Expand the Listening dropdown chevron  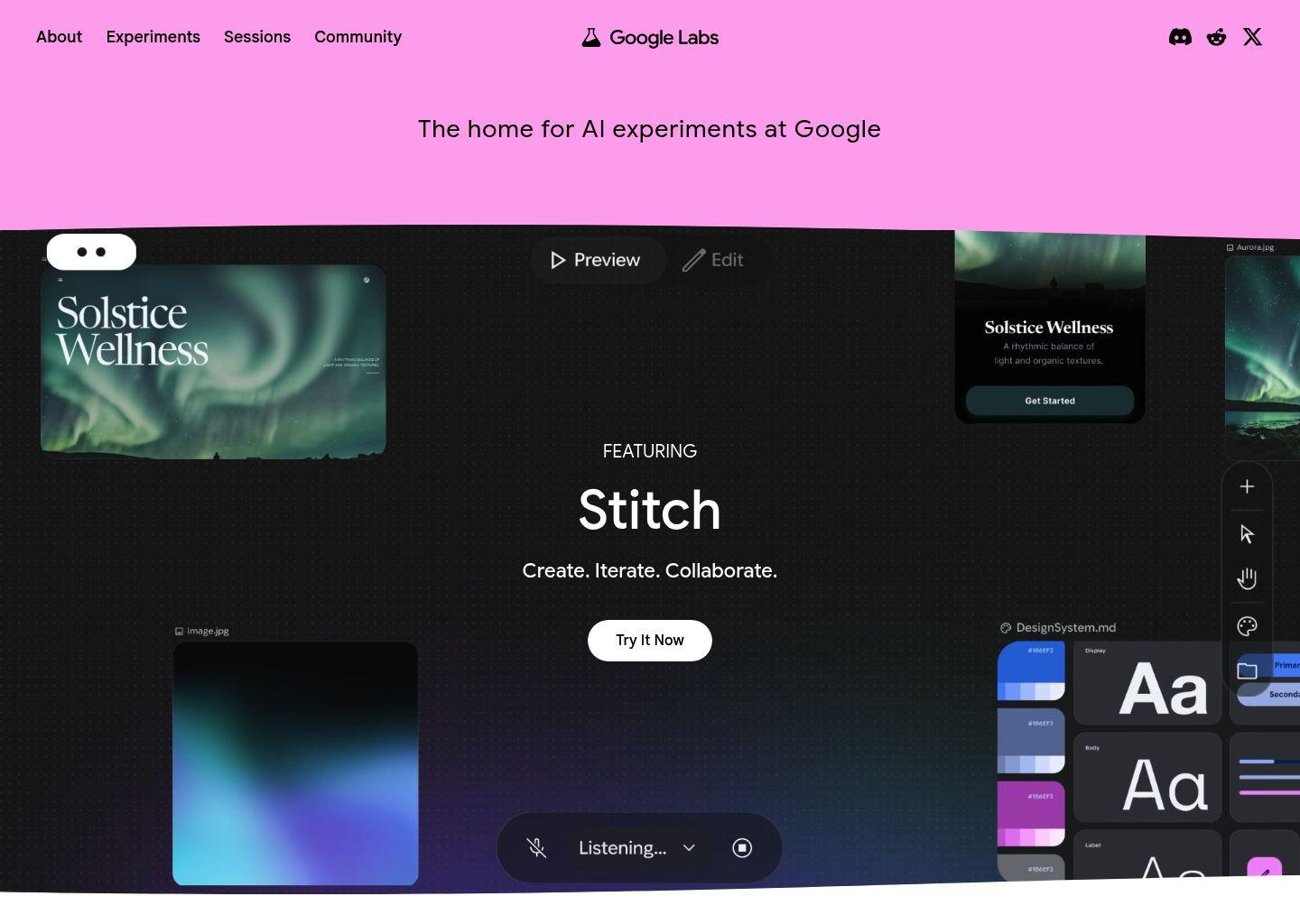click(x=689, y=848)
